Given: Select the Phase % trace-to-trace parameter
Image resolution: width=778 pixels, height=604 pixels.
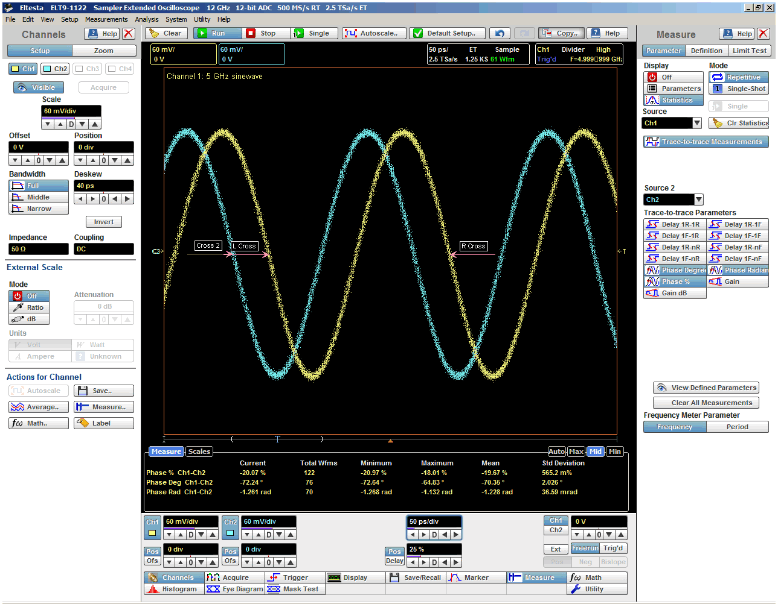Looking at the screenshot, I should [x=674, y=281].
